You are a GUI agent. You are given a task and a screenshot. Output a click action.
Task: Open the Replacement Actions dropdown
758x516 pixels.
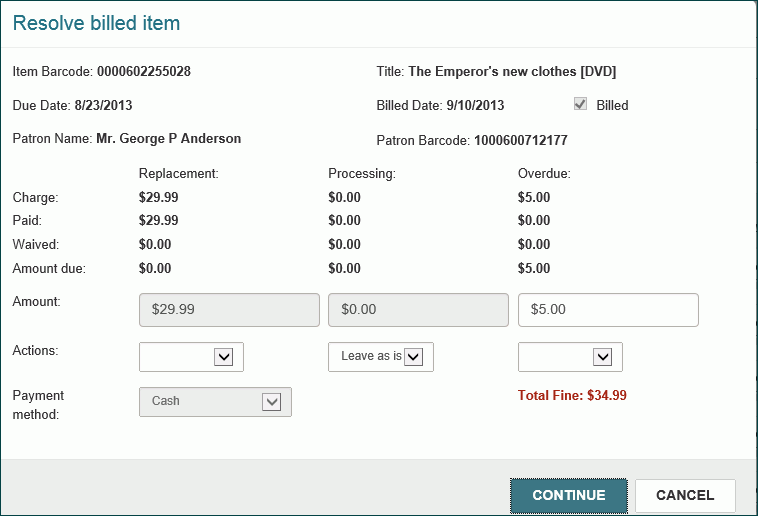191,357
